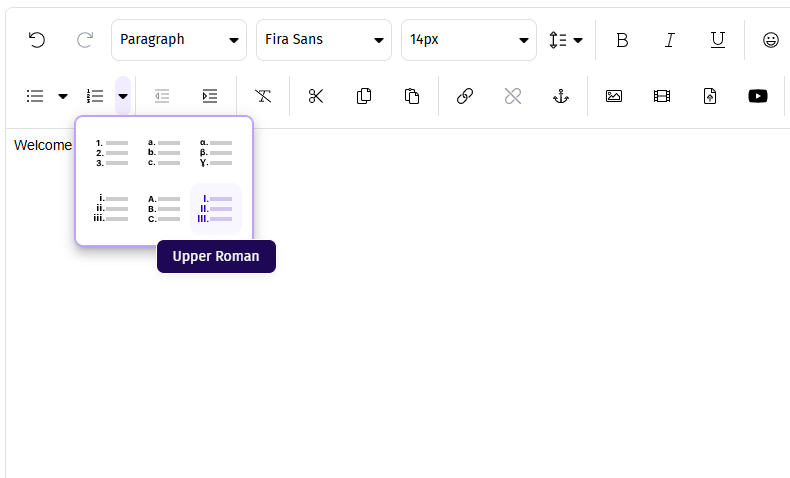Open the Fira Sans font dropdown
Viewport: 790px width, 478px height.
tap(324, 40)
